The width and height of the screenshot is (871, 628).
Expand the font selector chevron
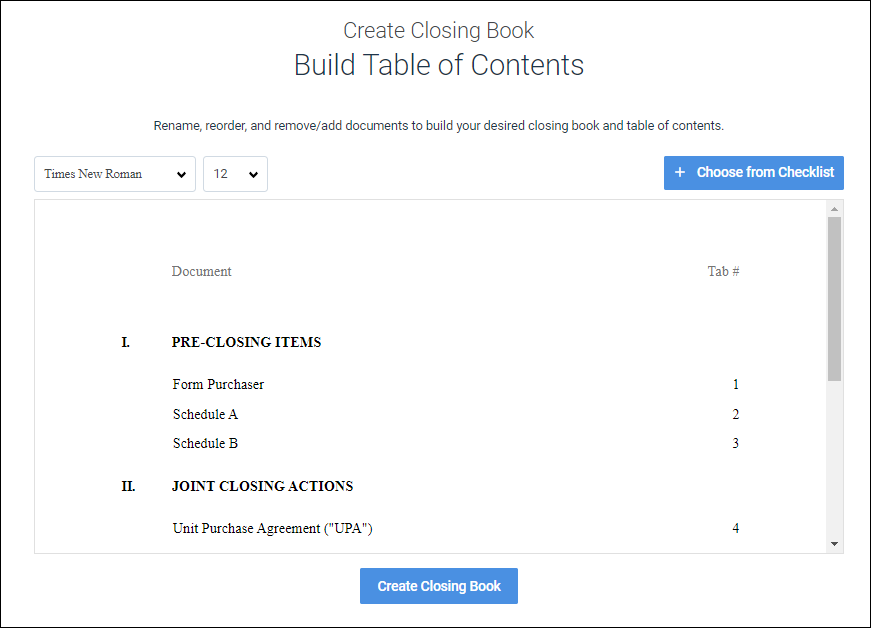click(x=182, y=174)
